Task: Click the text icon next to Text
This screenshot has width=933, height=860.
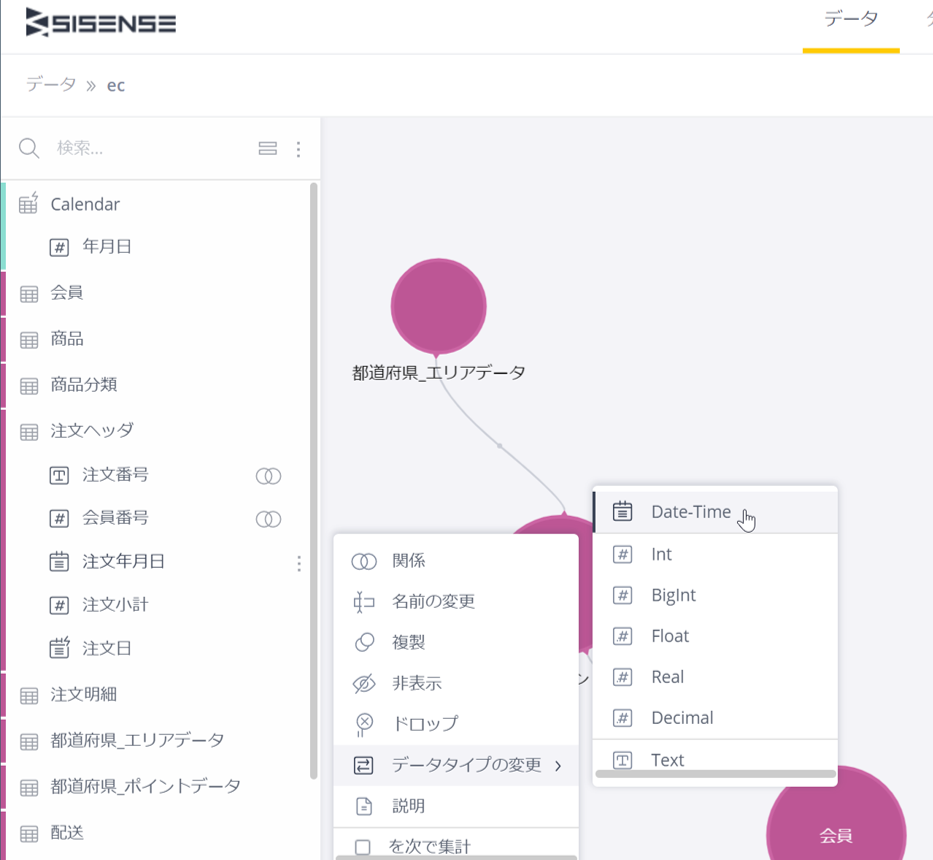Action: [x=622, y=760]
